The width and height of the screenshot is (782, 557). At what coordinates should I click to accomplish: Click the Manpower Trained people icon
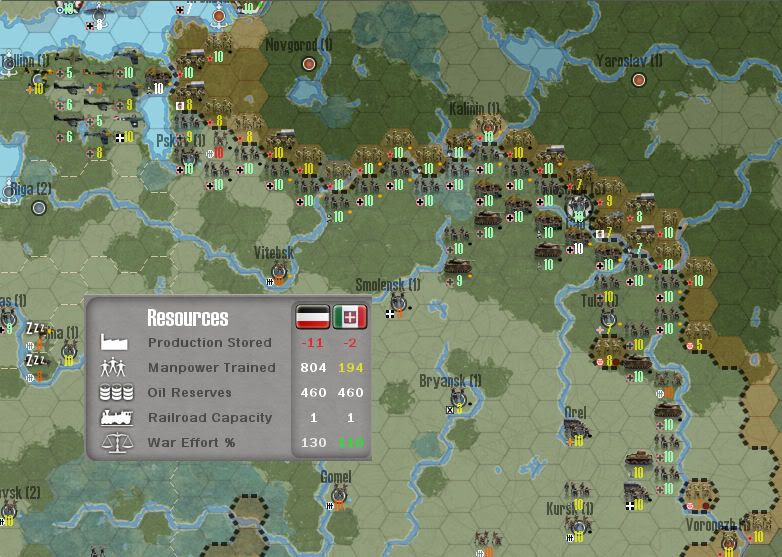pyautogui.click(x=115, y=368)
